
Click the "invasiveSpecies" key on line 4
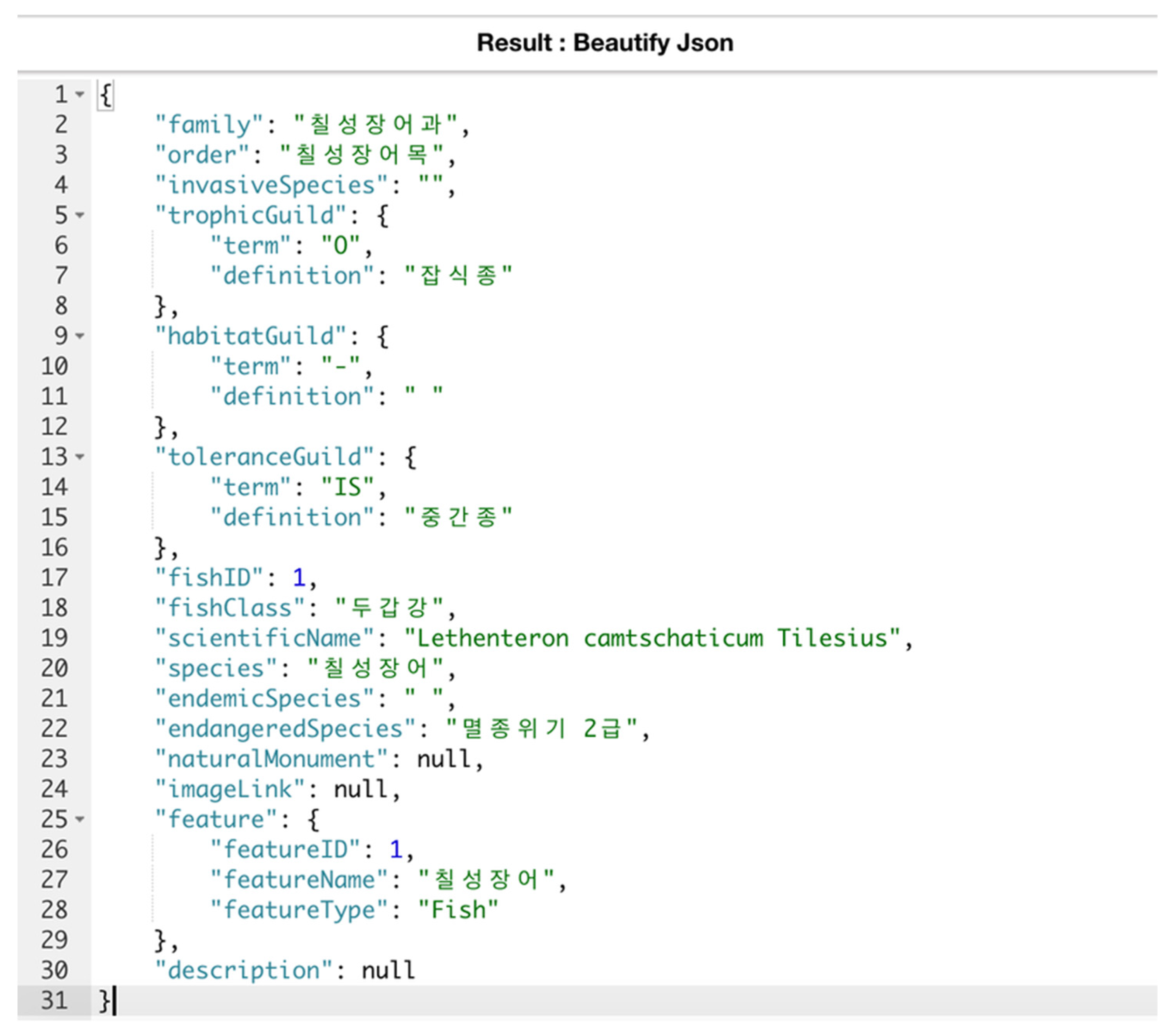click(x=272, y=185)
